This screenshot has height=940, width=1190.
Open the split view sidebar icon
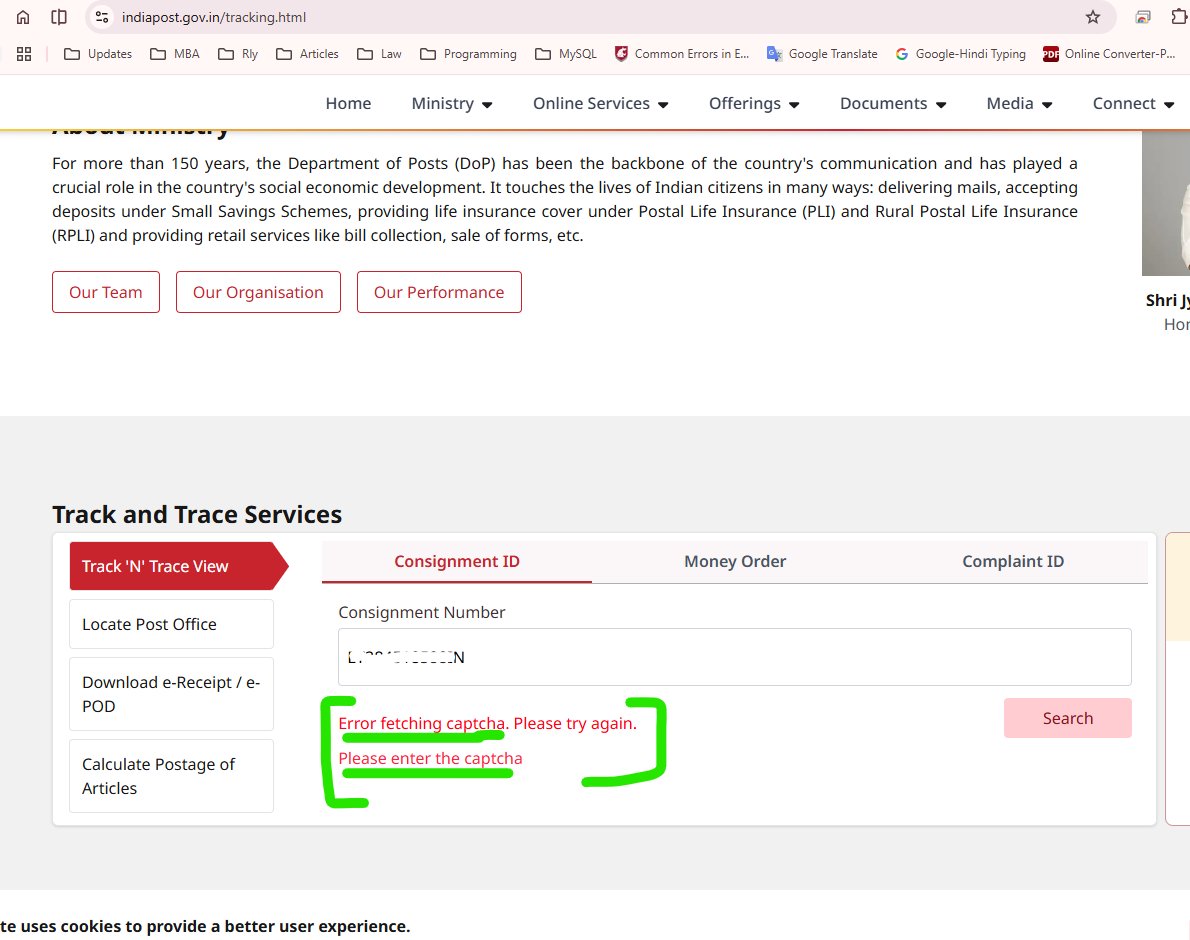point(58,17)
